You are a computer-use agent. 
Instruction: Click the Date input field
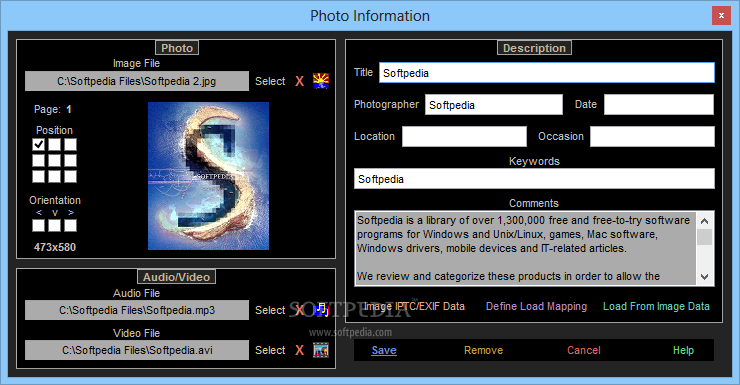[659, 105]
